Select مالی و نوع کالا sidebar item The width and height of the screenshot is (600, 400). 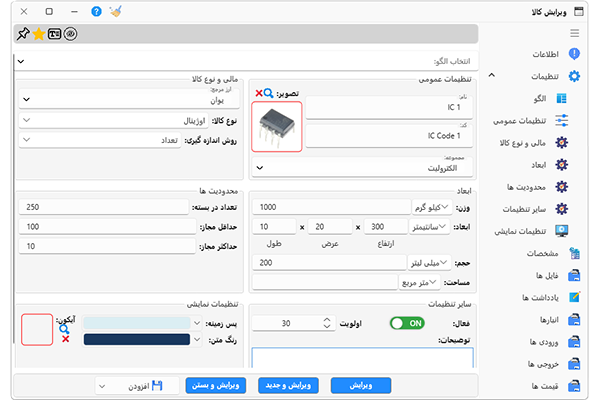pyautogui.click(x=522, y=143)
